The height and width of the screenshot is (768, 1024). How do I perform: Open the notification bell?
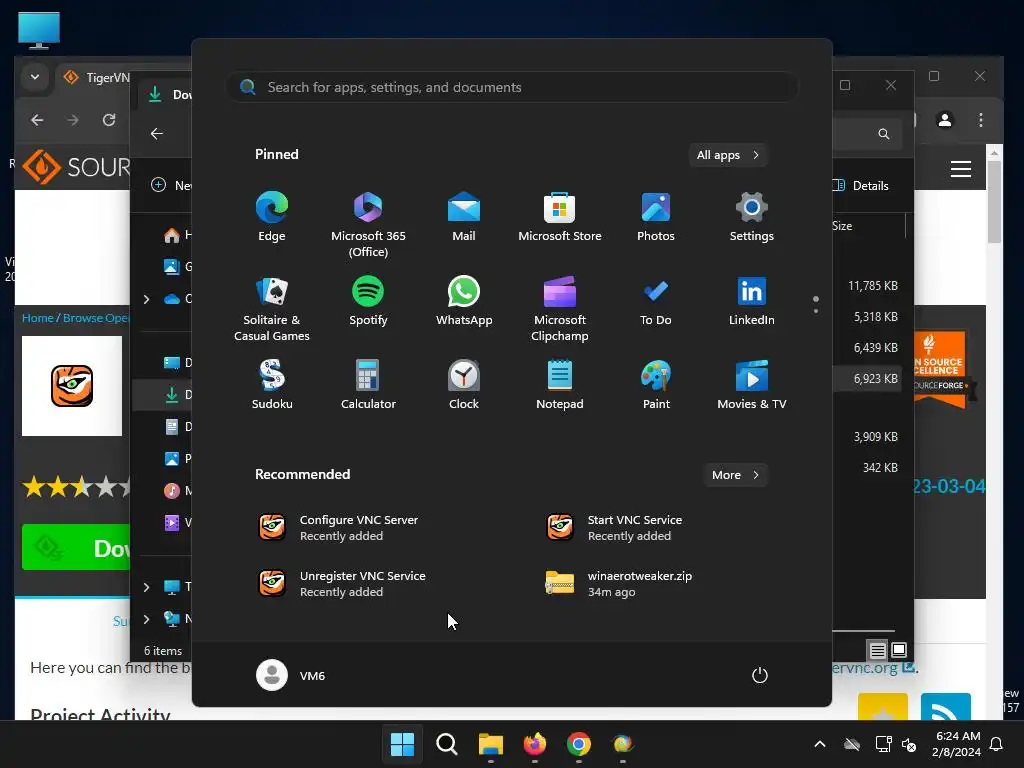[997, 744]
